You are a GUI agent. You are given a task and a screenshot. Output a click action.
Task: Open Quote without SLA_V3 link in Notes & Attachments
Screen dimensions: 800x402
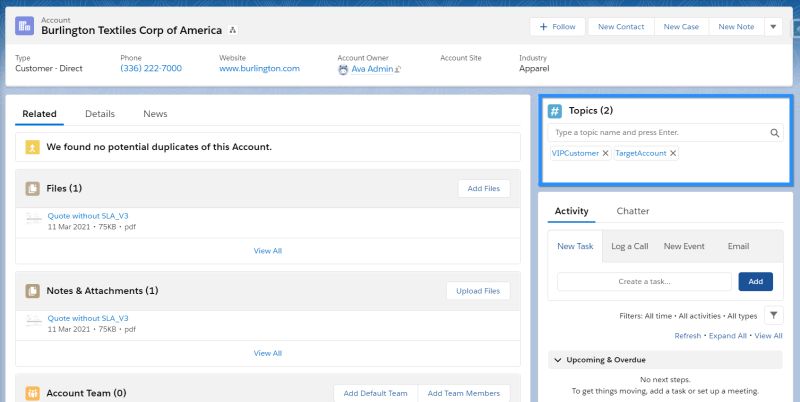tap(88, 318)
